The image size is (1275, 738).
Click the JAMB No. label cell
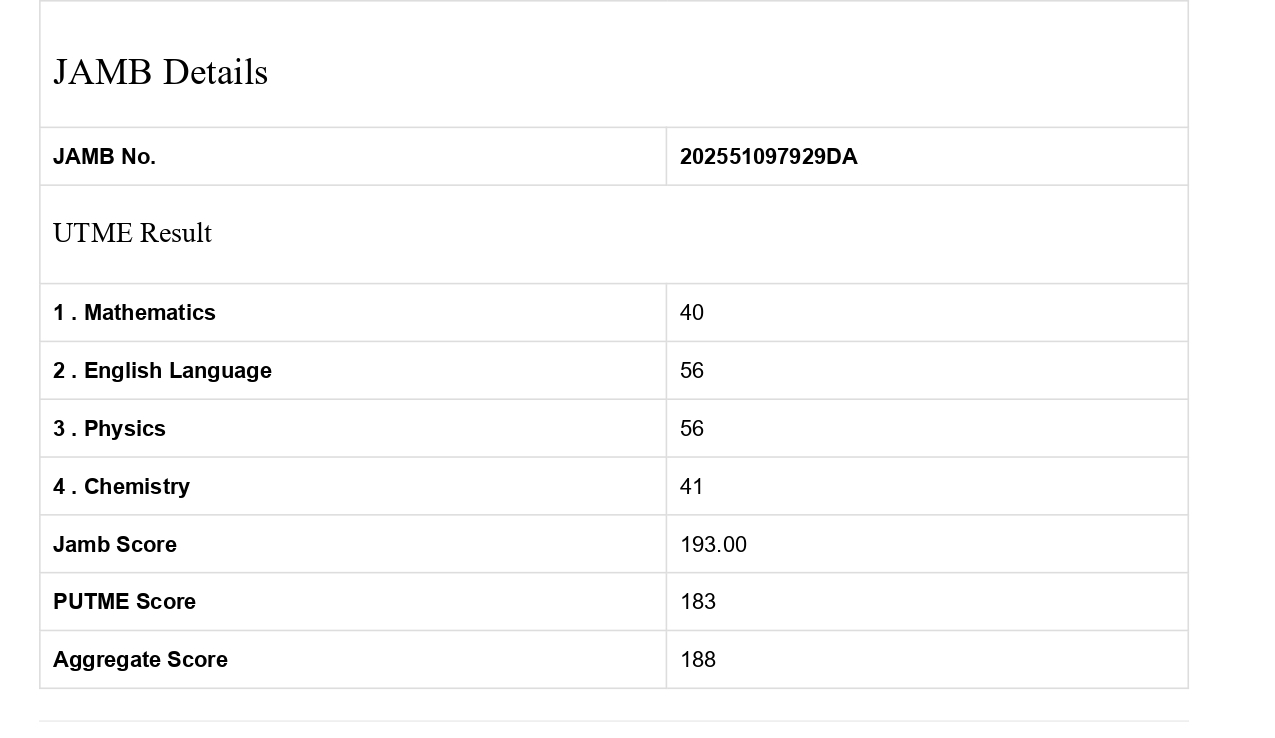pyautogui.click(x=104, y=157)
